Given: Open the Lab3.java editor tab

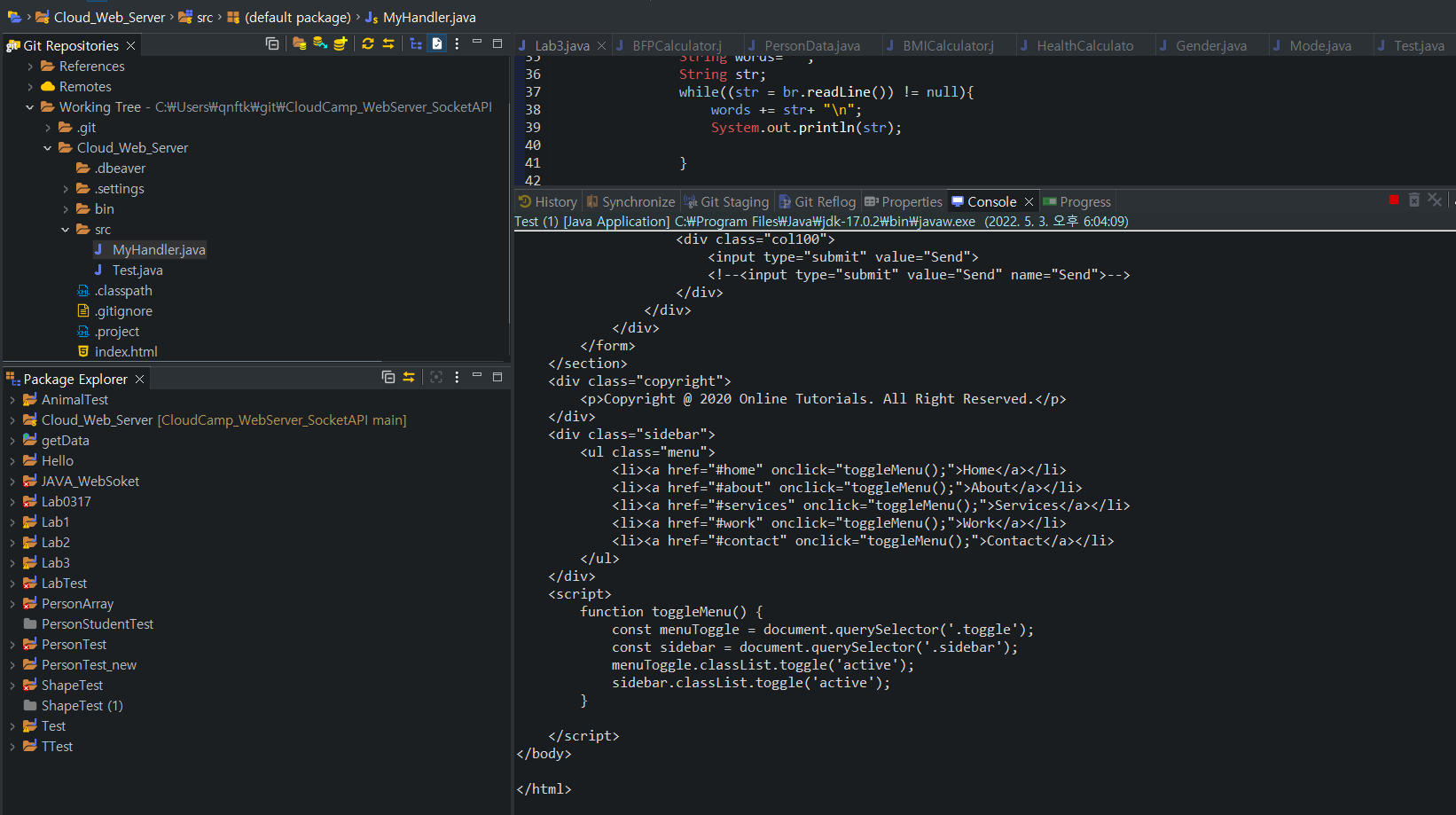Looking at the screenshot, I should [560, 44].
